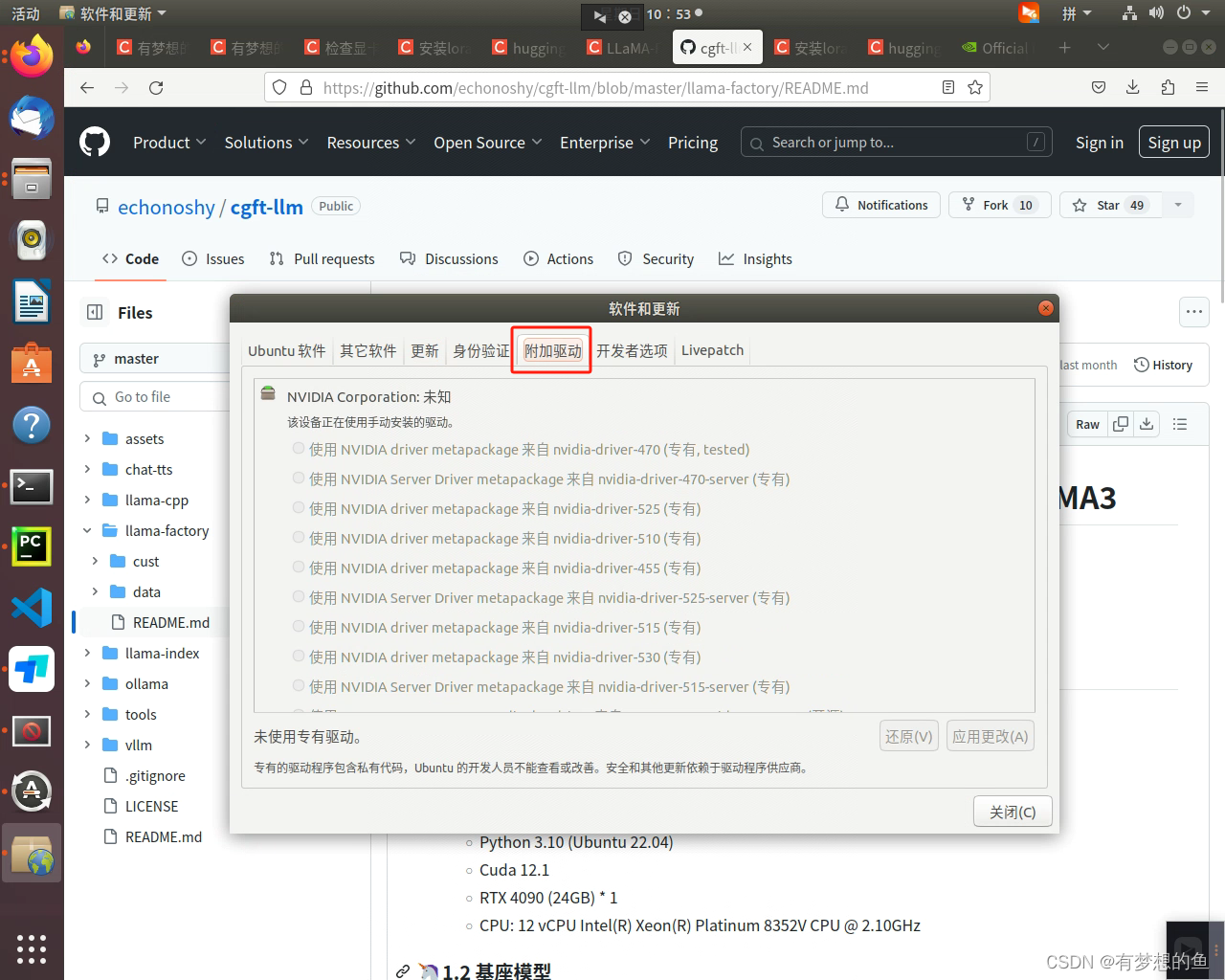Viewport: 1225px width, 980px height.
Task: Switch to Livepatch tab
Action: tap(712, 350)
